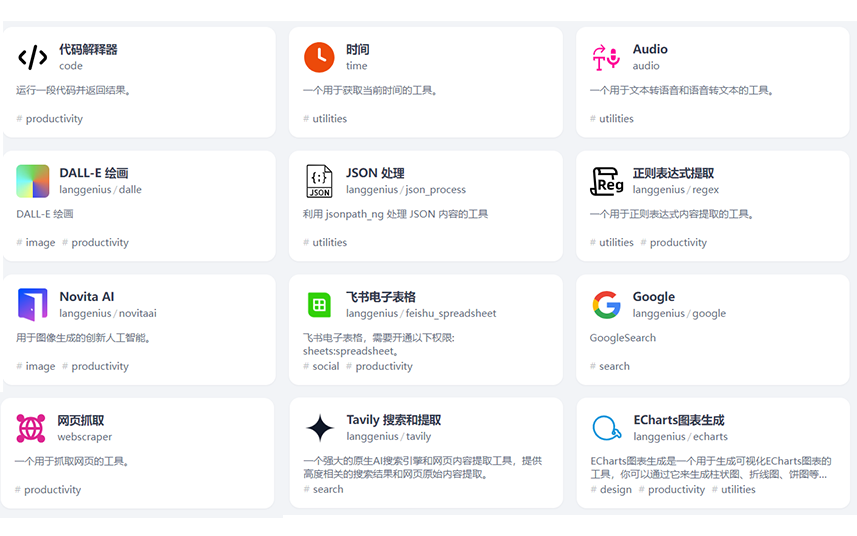The image size is (857, 536).
Task: Click the 'langgenius / google' identifier text
Action: click(679, 313)
